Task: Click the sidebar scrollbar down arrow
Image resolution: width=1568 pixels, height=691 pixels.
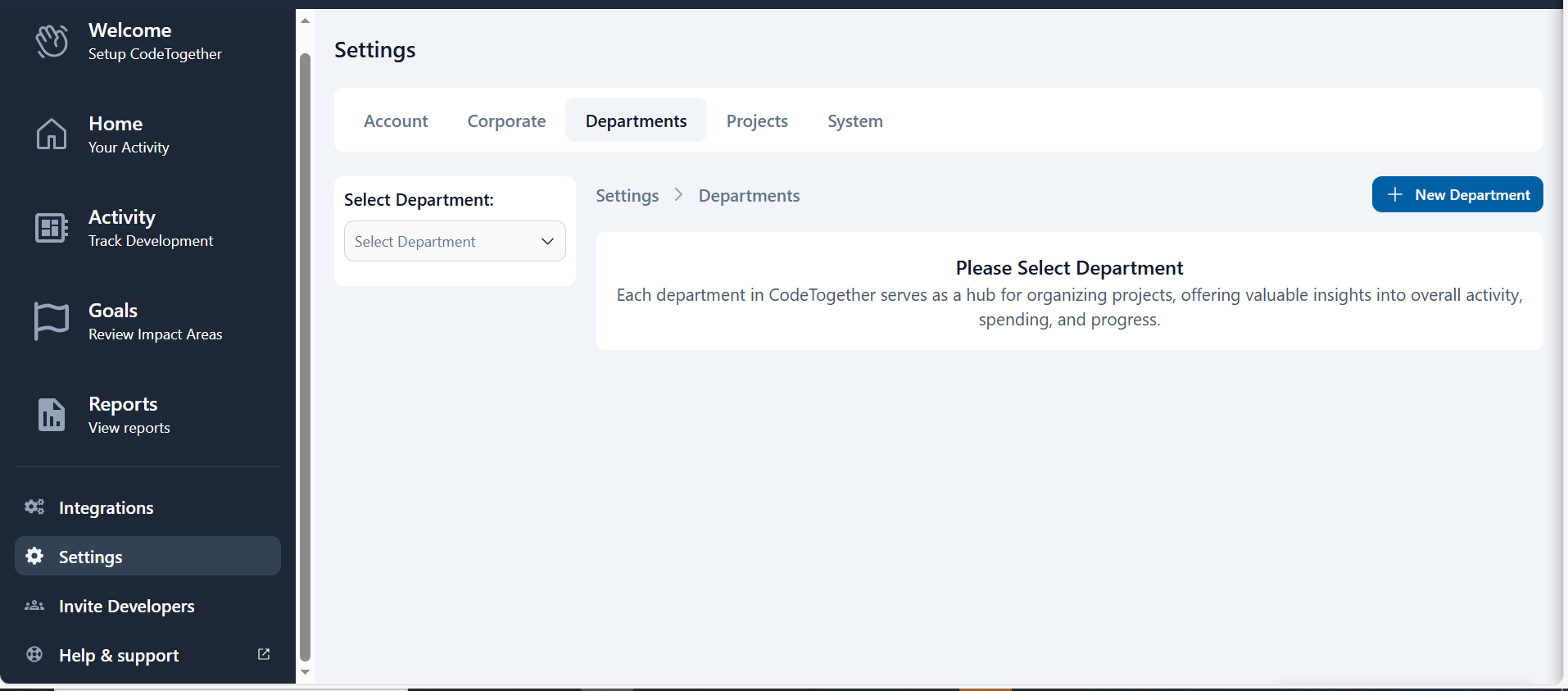Action: [305, 672]
